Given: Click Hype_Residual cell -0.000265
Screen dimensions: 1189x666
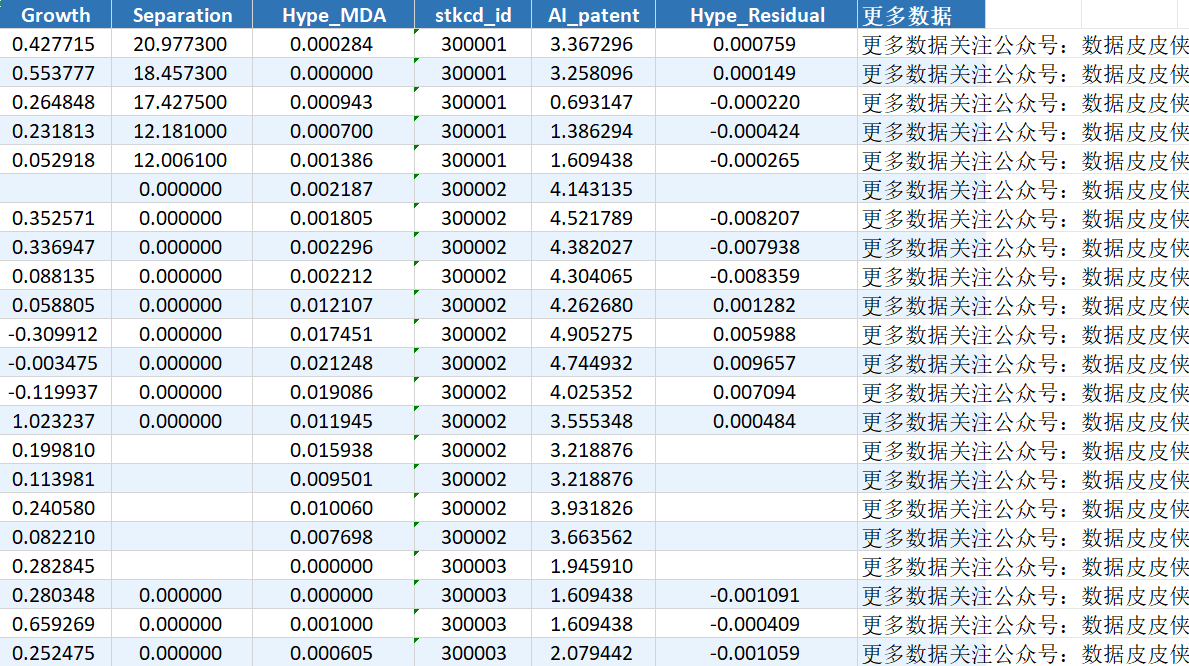Looking at the screenshot, I should (x=757, y=160).
